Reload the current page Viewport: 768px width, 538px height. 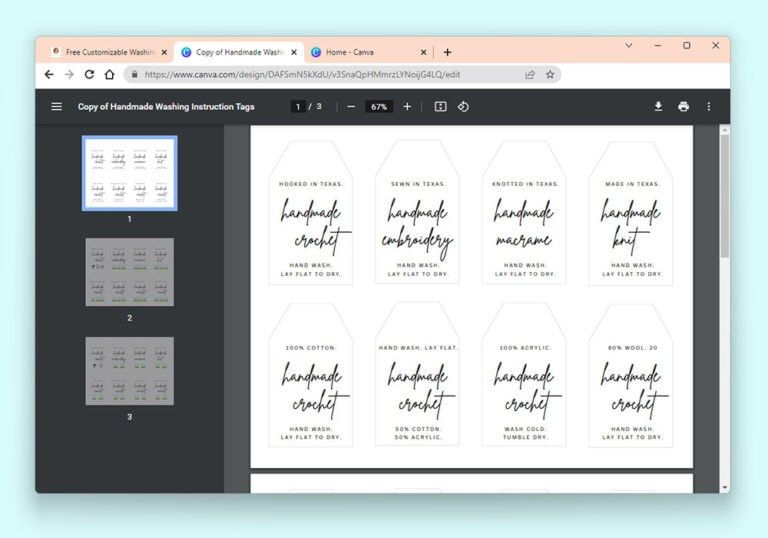pos(89,75)
